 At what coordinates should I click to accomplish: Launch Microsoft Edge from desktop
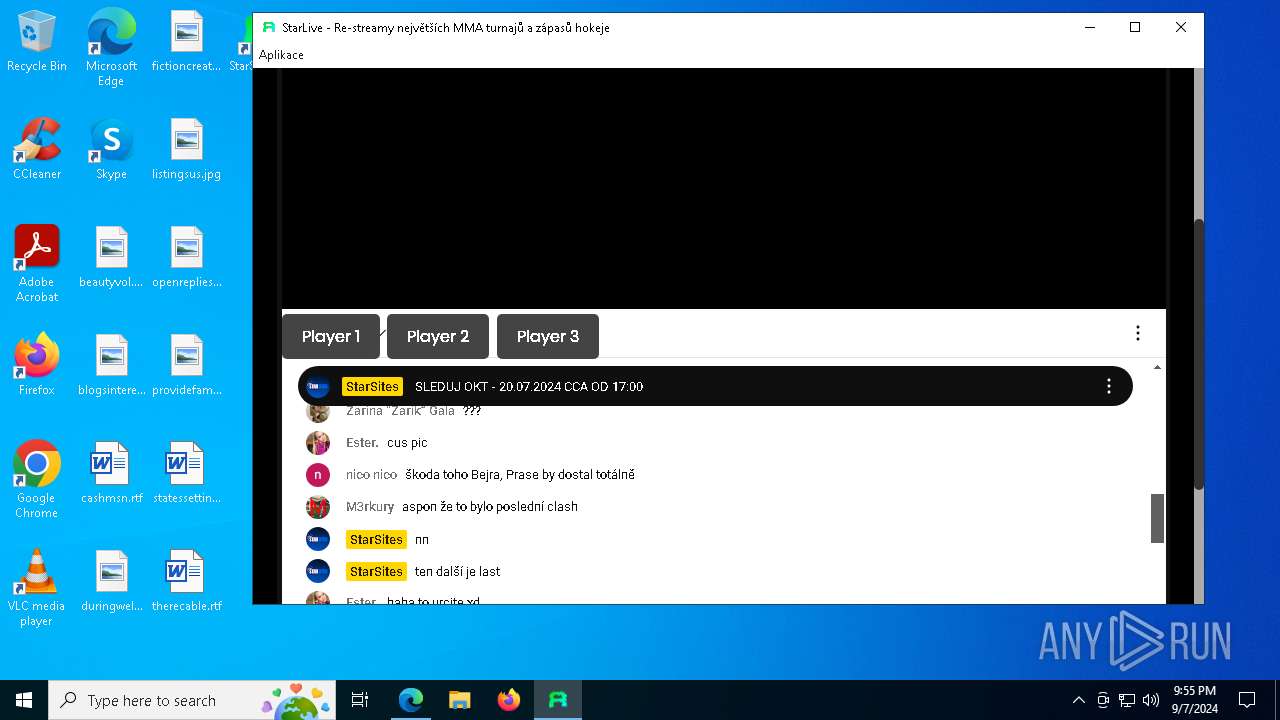click(111, 47)
